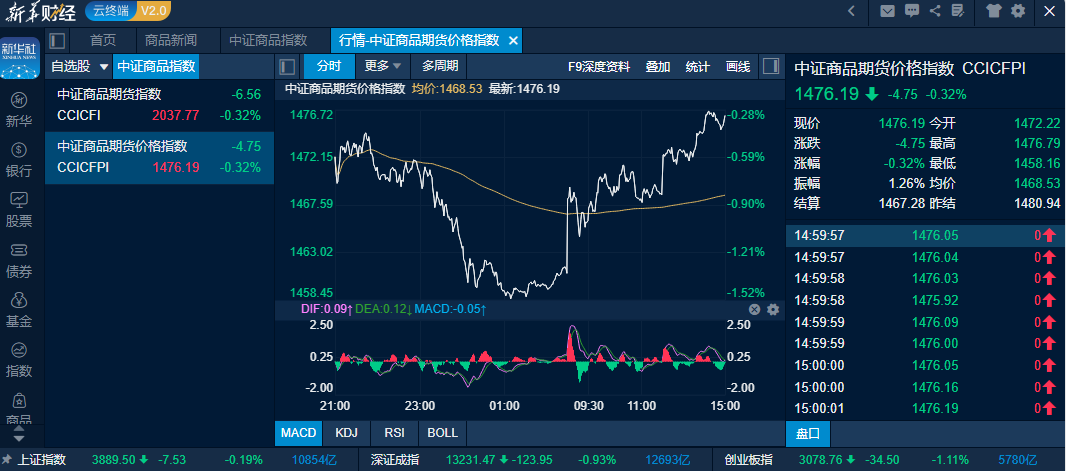Switch to the 商品新闻 tab
The width and height of the screenshot is (1066, 471).
click(x=170, y=41)
